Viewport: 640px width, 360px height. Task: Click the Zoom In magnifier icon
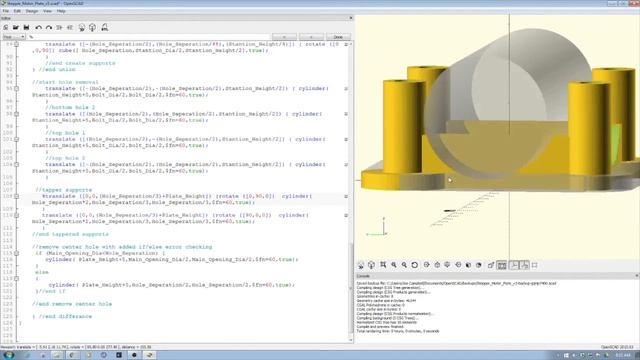tap(394, 265)
